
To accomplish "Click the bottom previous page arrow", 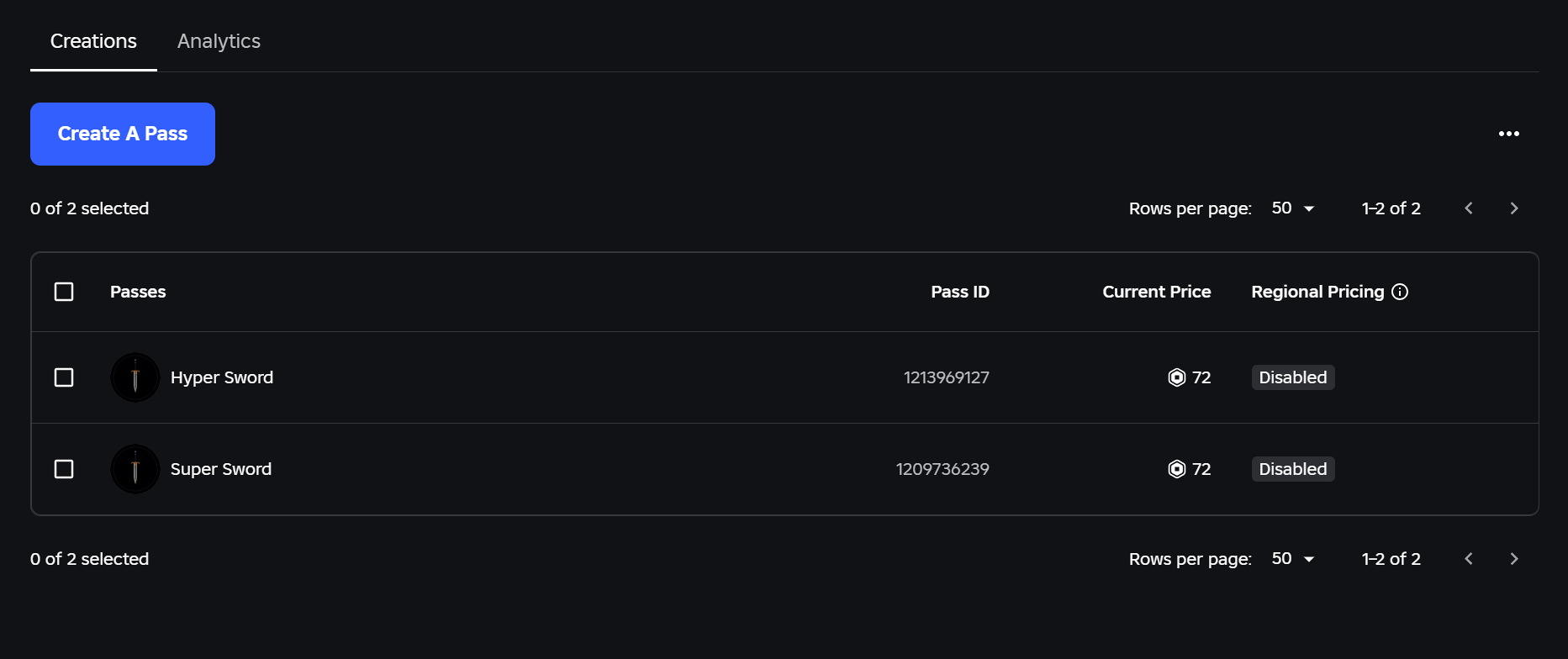I will click(1469, 559).
